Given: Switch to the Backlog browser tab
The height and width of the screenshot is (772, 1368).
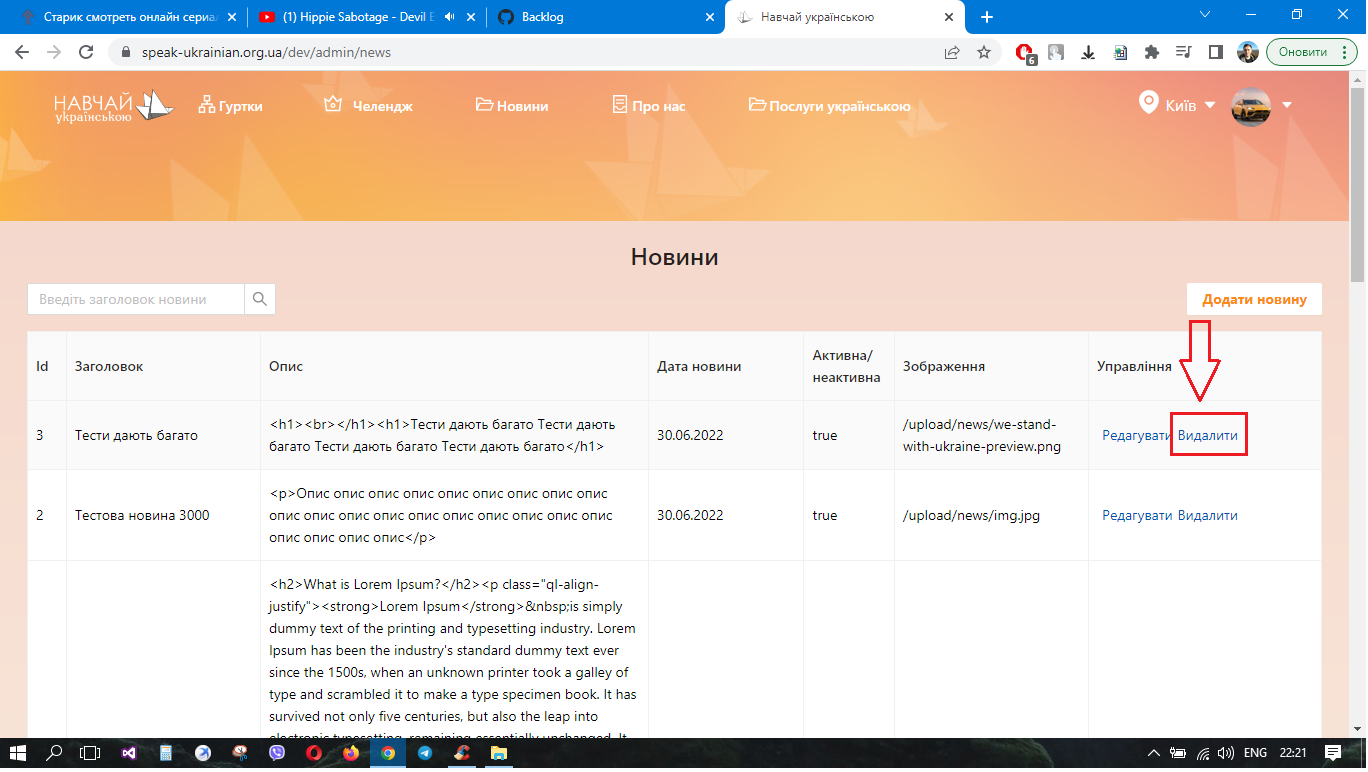Looking at the screenshot, I should click(x=562, y=16).
